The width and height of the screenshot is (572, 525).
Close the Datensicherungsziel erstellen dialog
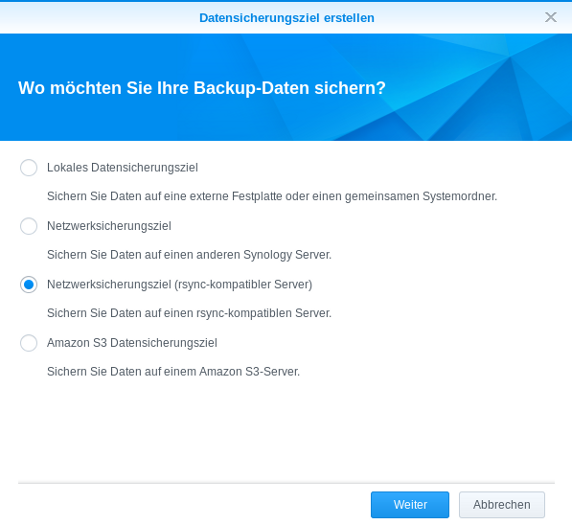coord(551,17)
